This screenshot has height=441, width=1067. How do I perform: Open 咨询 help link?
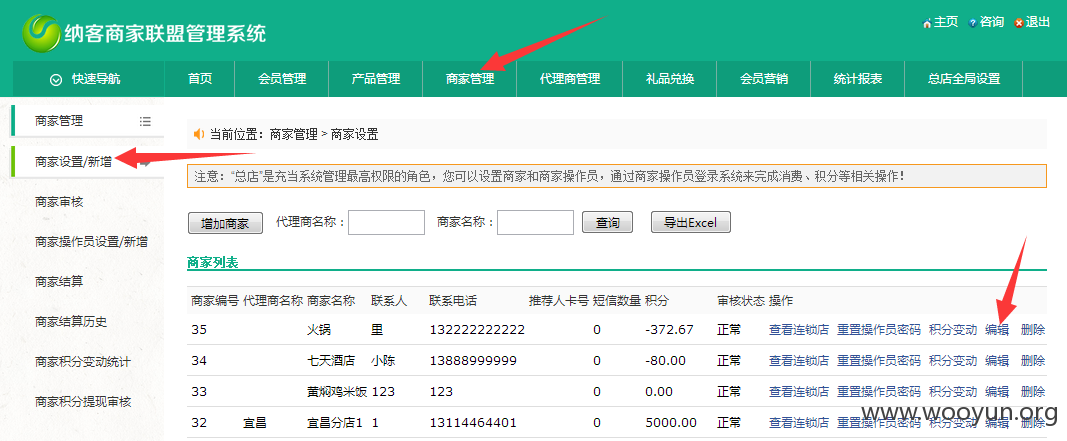pos(991,22)
